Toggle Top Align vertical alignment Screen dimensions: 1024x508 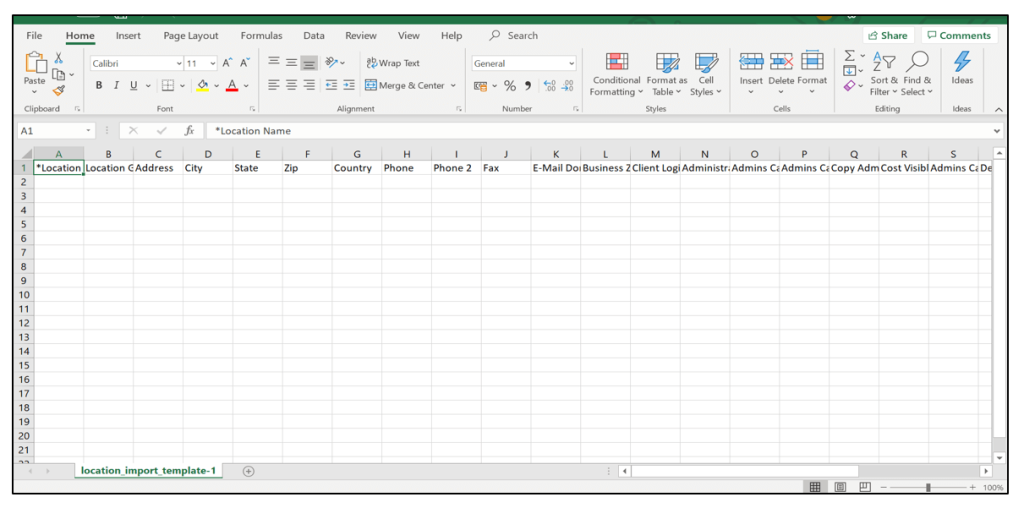(274, 63)
